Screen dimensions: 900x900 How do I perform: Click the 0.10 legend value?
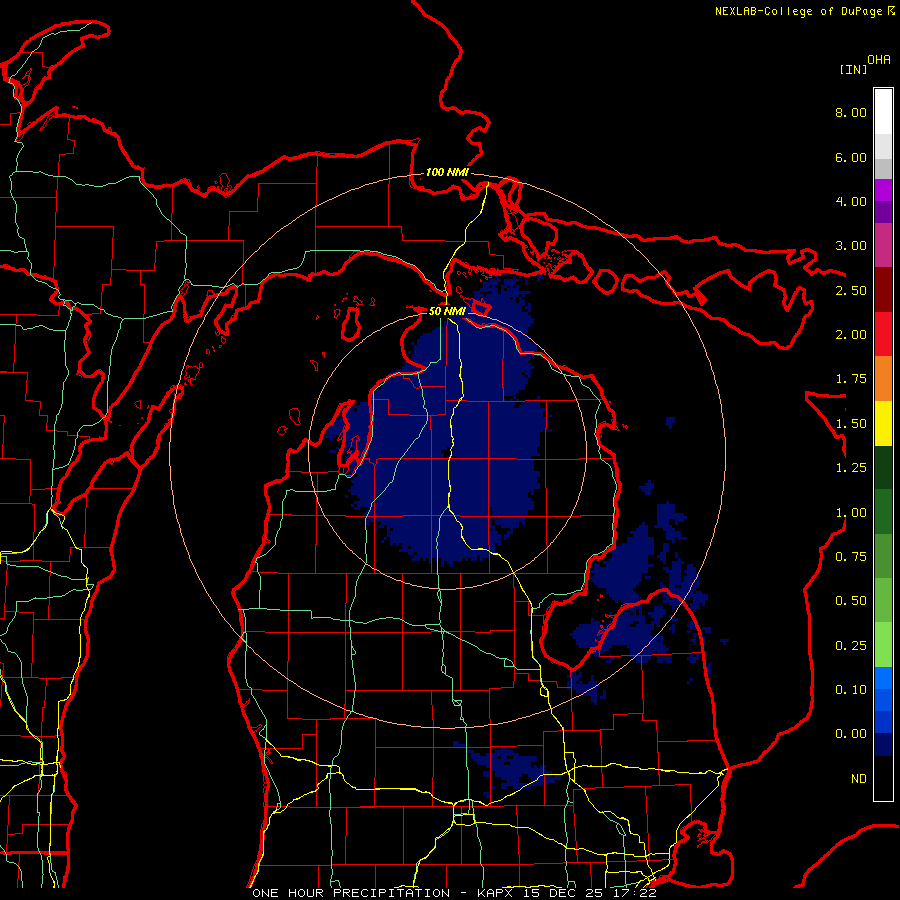click(x=851, y=690)
